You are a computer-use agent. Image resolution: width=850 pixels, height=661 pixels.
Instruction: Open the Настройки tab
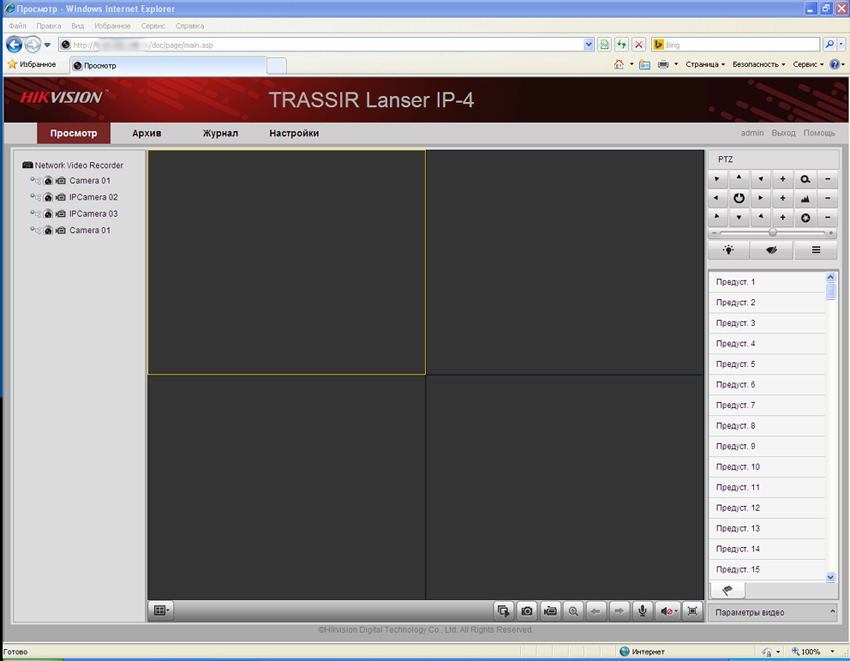(x=294, y=133)
